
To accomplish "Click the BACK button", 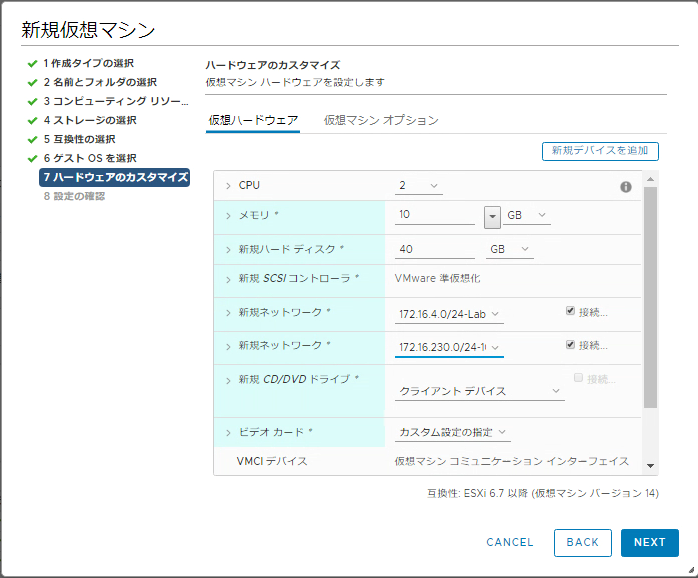I will 583,542.
